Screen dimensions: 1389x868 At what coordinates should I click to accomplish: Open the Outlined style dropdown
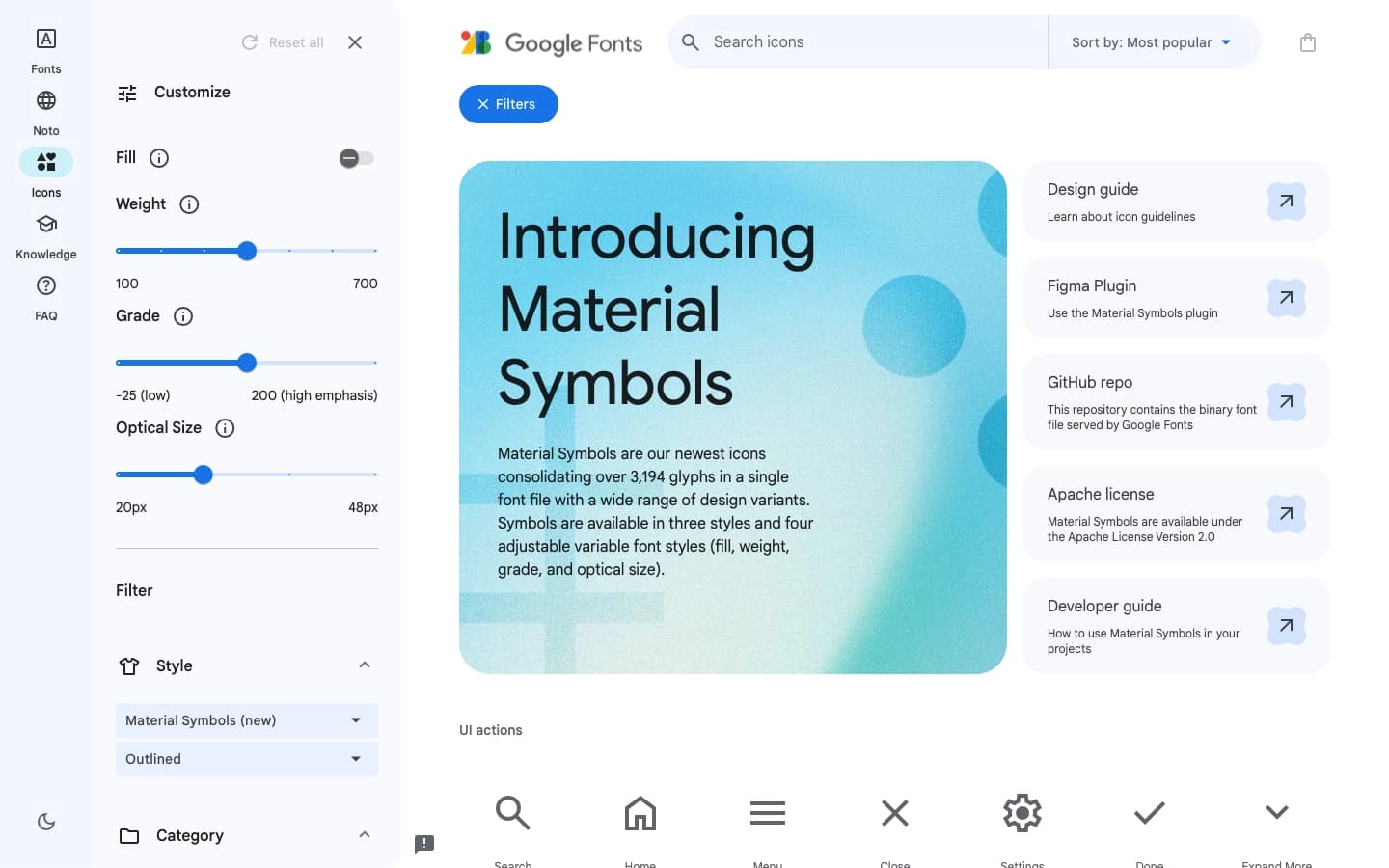pyautogui.click(x=247, y=759)
